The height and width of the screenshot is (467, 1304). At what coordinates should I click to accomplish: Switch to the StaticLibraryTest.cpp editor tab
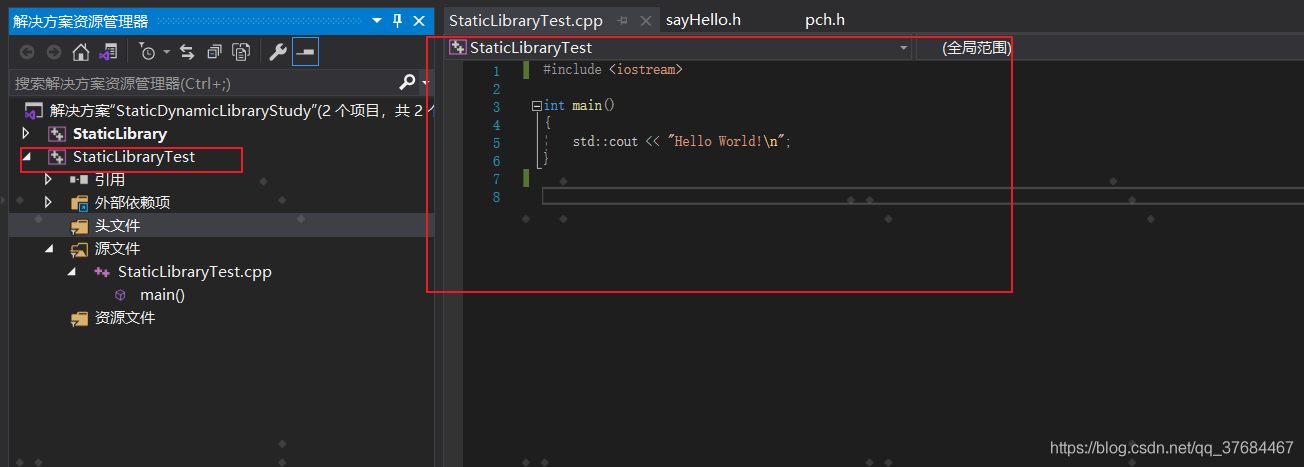pyautogui.click(x=526, y=21)
